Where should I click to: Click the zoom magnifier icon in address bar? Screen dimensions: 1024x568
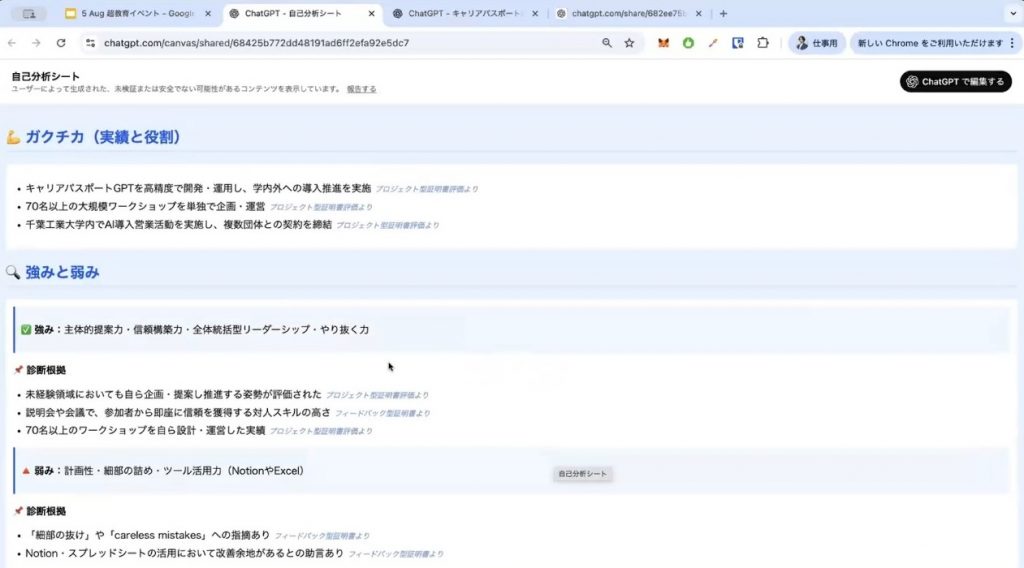coord(607,43)
